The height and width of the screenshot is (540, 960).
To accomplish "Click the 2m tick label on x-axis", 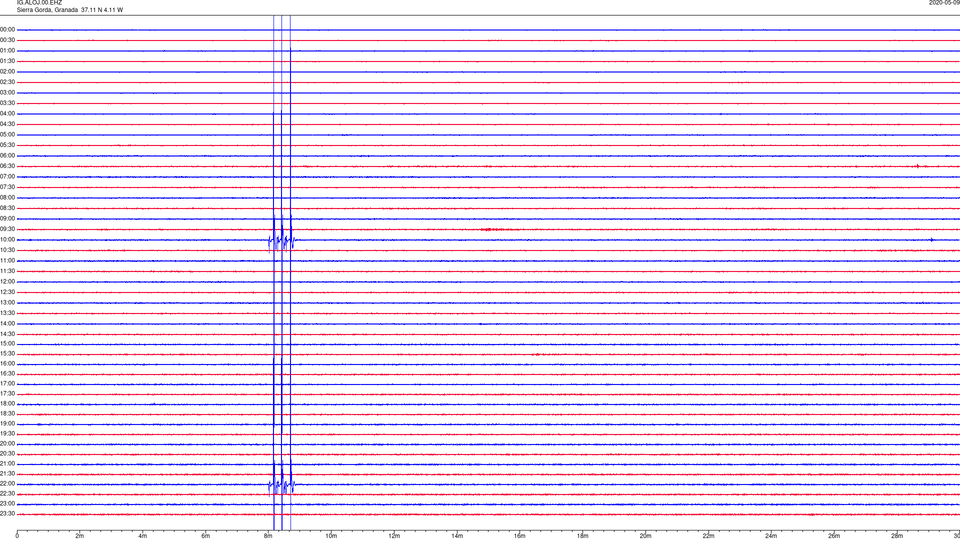I will tap(80, 536).
